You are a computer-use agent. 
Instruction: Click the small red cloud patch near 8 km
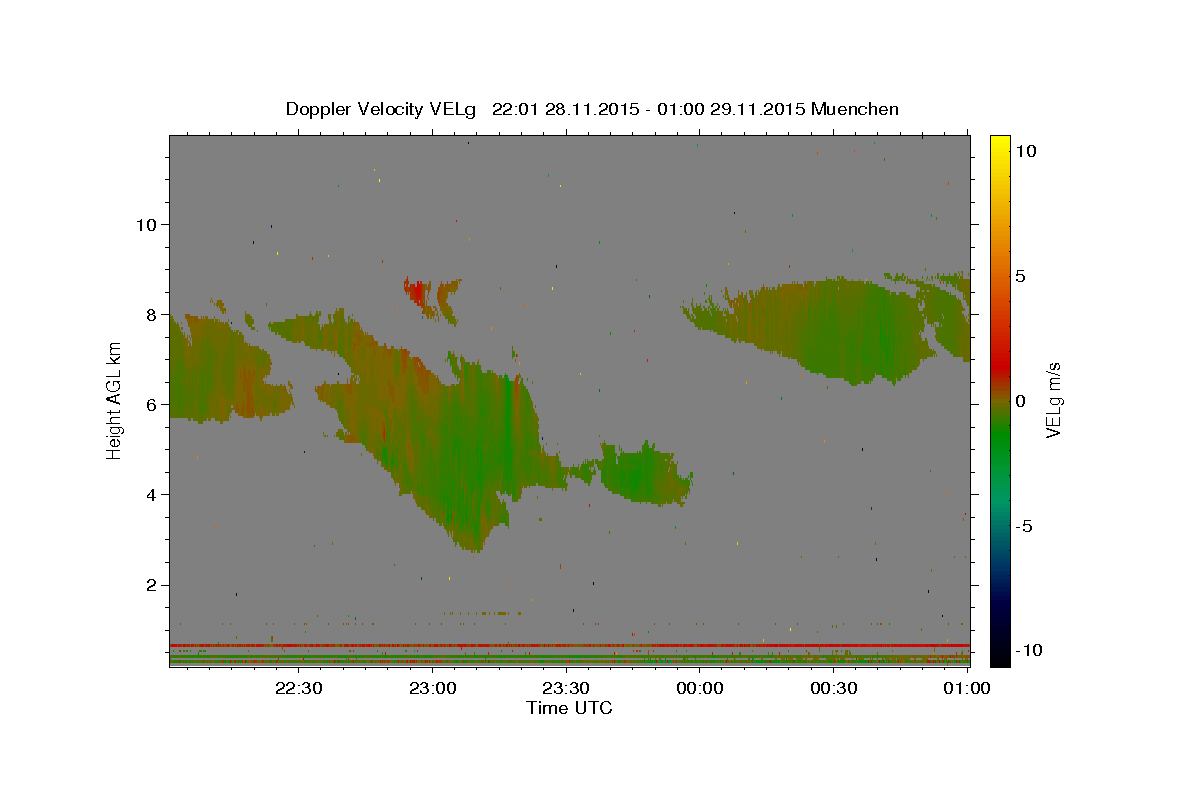coord(416,292)
